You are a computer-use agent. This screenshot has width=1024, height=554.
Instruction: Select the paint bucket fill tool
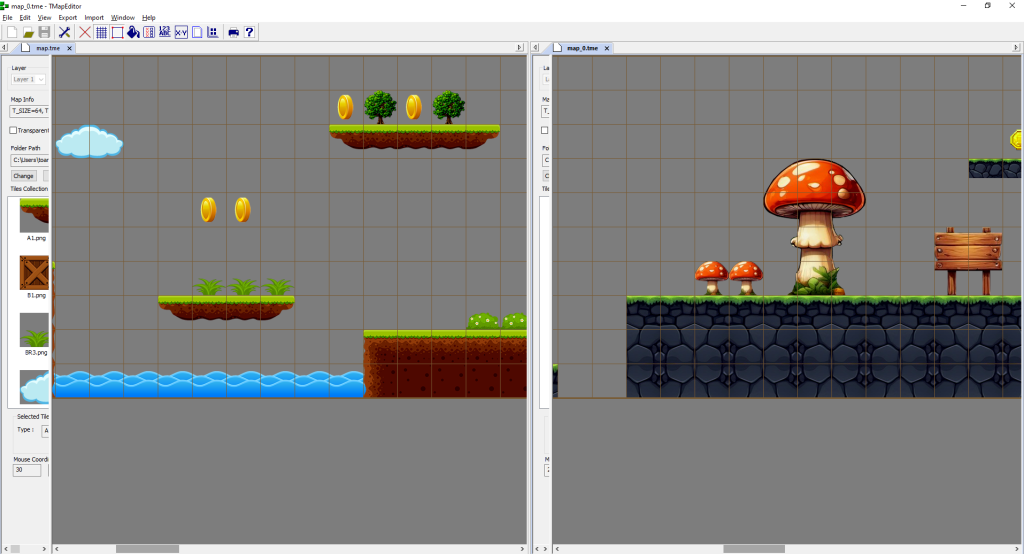point(133,32)
